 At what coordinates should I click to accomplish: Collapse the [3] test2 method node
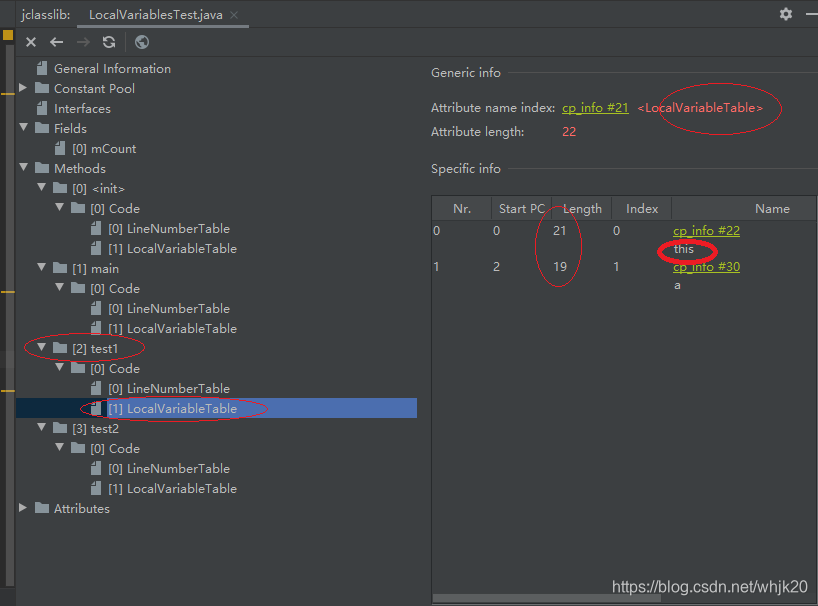tap(42, 427)
